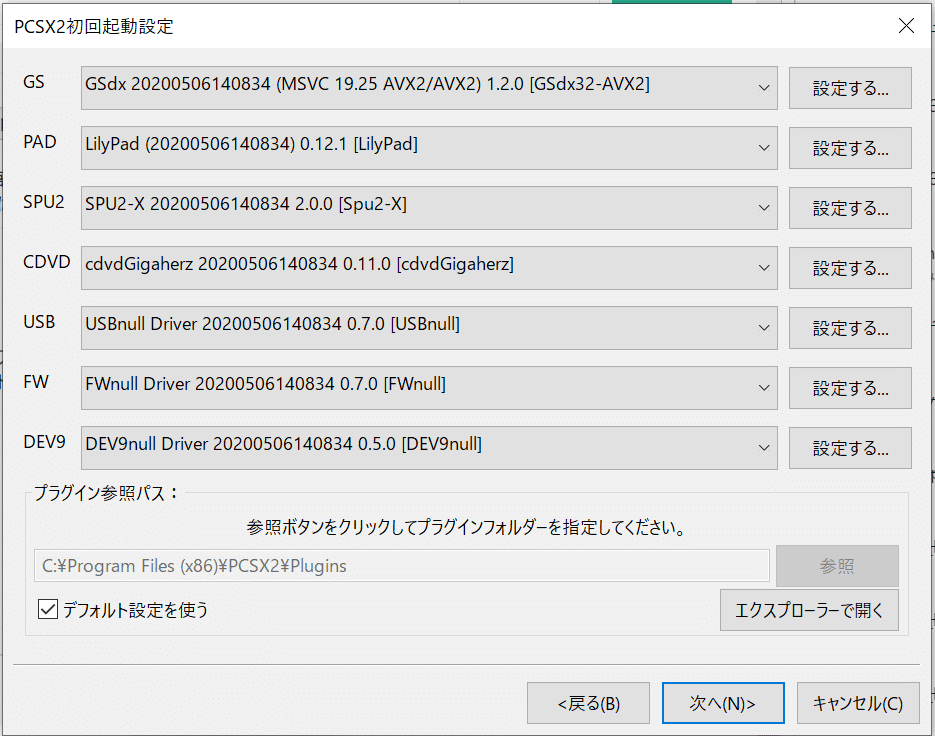
Task: Open the USBnull Driver dropdown
Action: [429, 328]
